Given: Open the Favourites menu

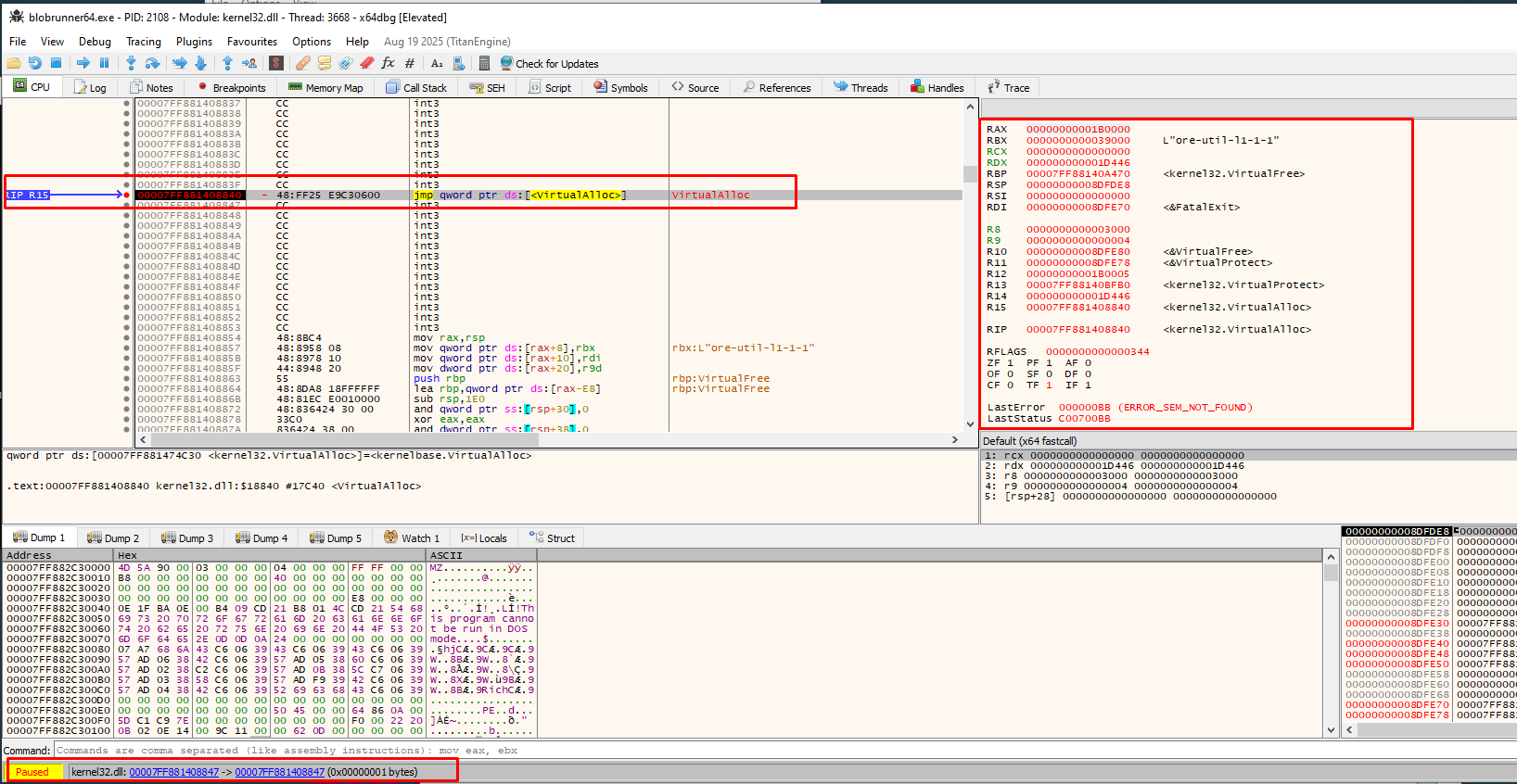Looking at the screenshot, I should tap(252, 42).
